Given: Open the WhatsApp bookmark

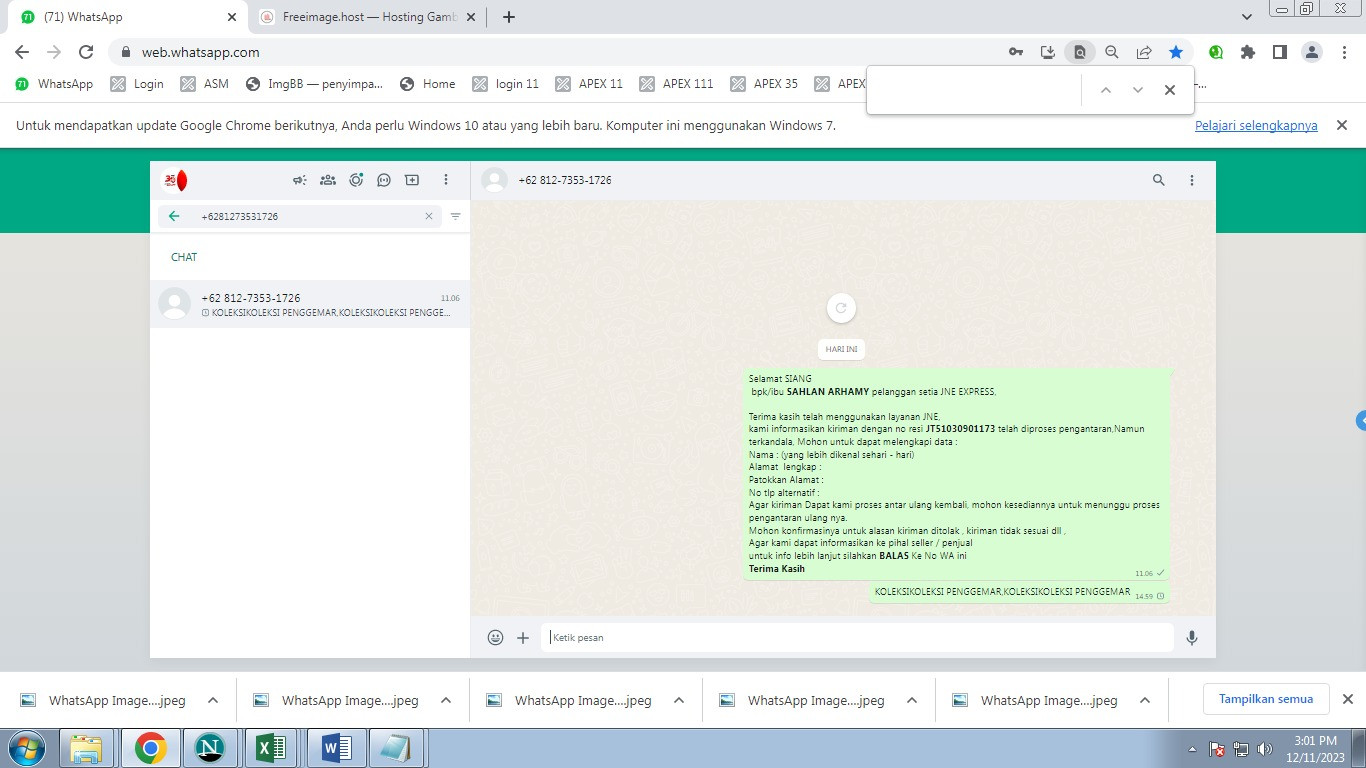Looking at the screenshot, I should [x=54, y=84].
